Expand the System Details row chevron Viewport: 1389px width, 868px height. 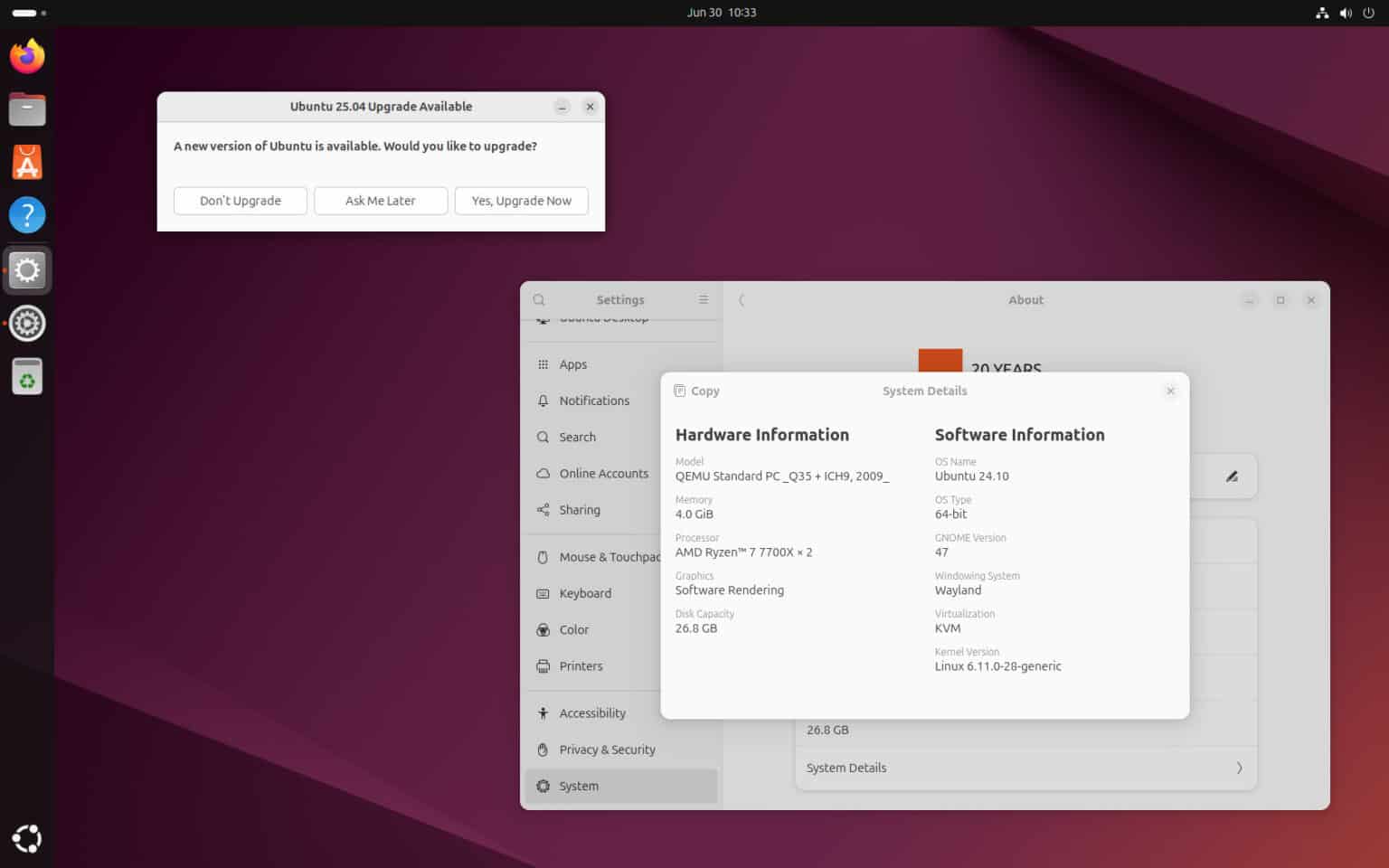(x=1239, y=767)
